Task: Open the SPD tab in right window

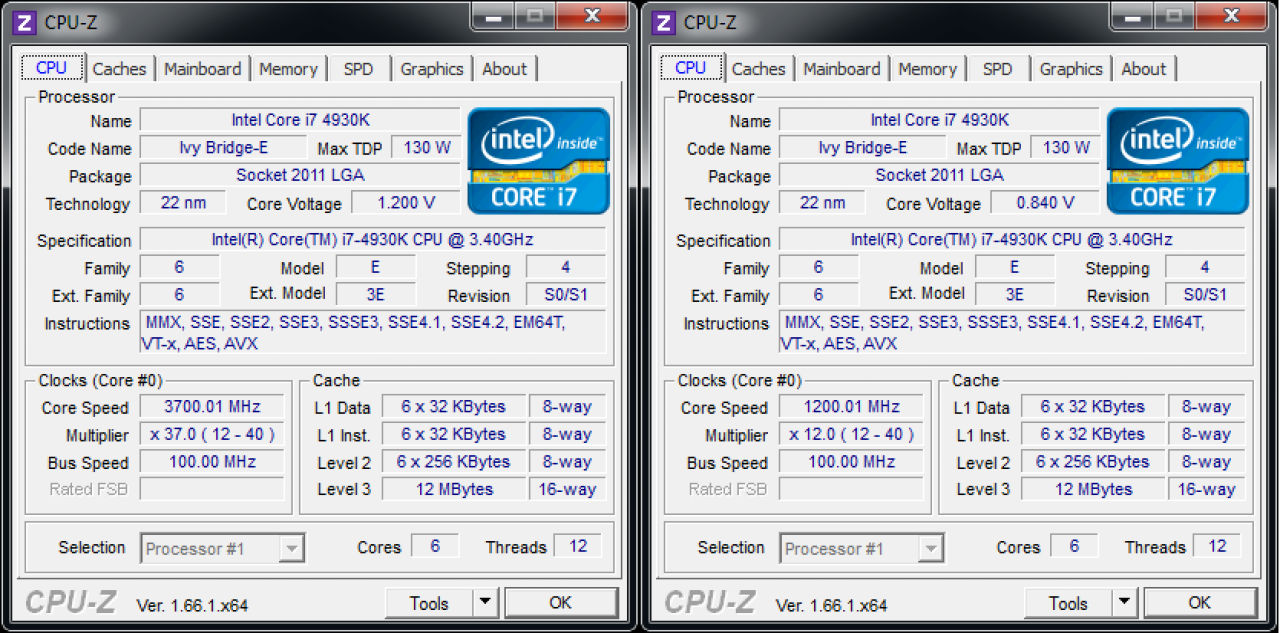Action: pyautogui.click(x=997, y=69)
